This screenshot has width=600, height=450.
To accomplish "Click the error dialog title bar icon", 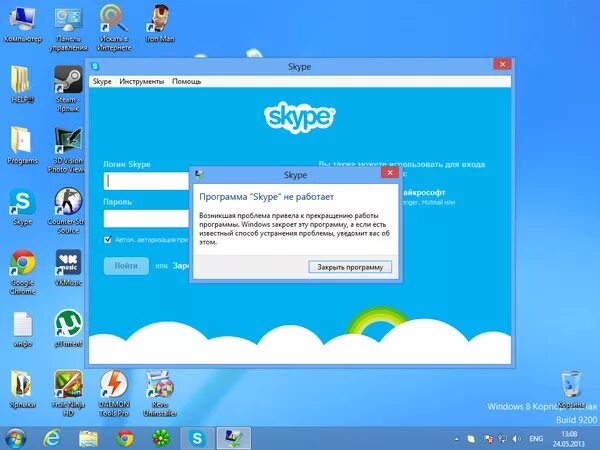I will (199, 175).
